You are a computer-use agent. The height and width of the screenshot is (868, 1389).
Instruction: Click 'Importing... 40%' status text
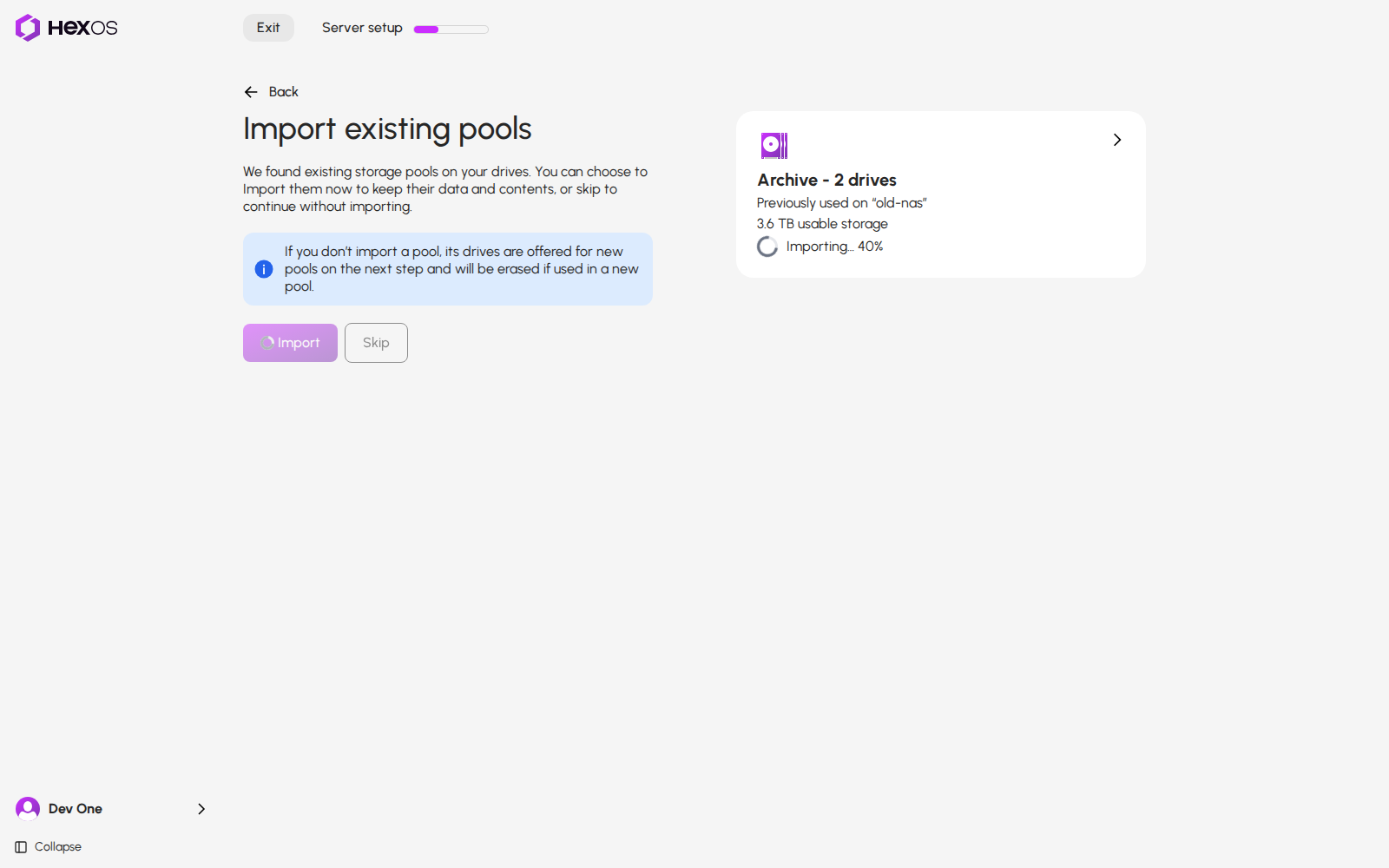tap(834, 247)
